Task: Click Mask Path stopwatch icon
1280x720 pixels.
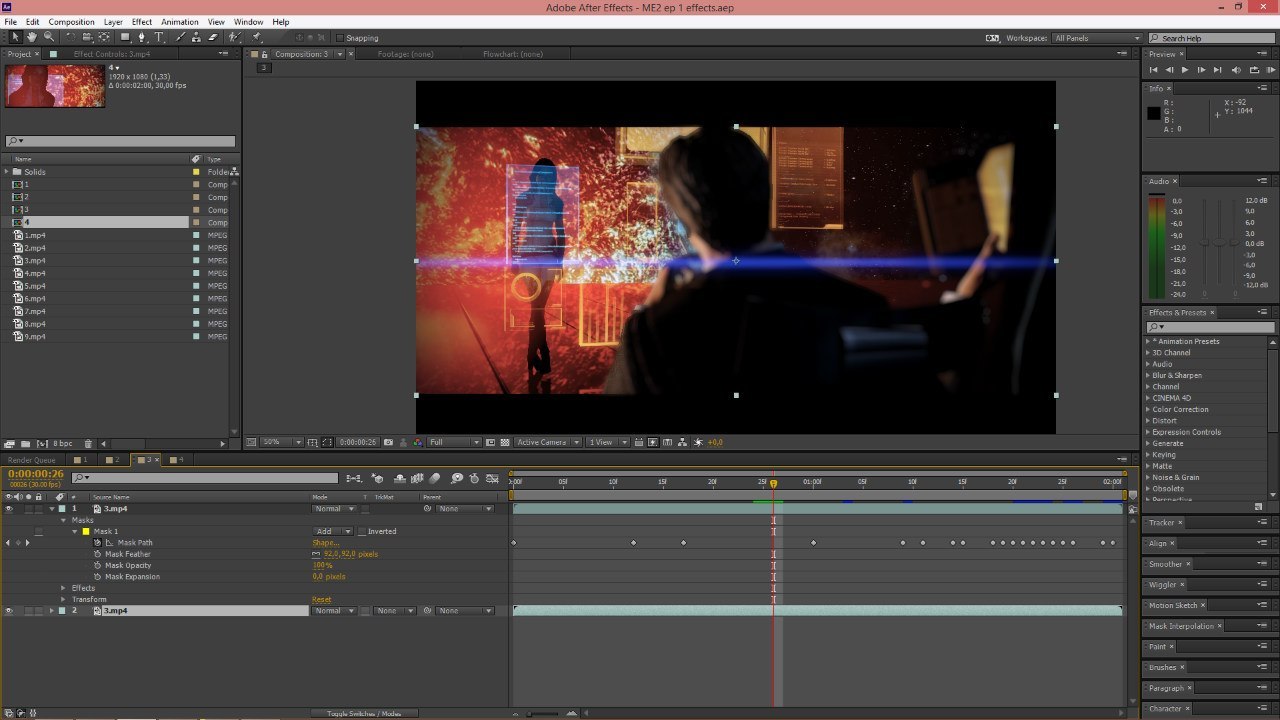Action: pyautogui.click(x=98, y=543)
